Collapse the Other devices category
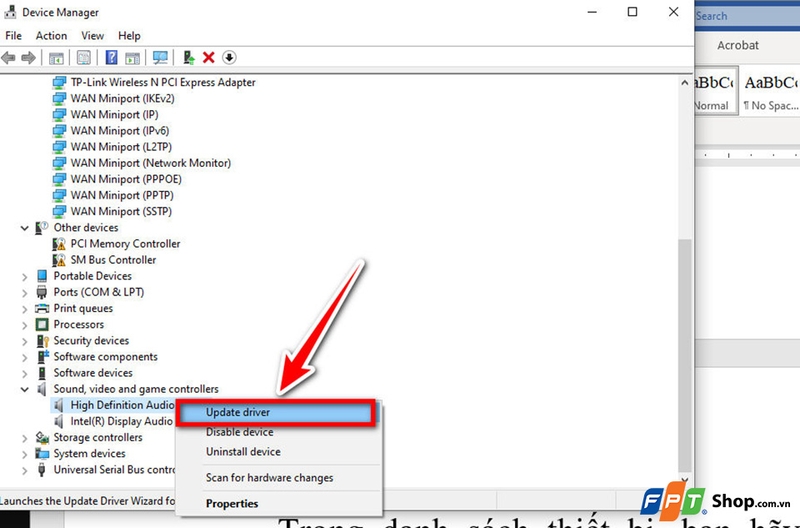This screenshot has height=528, width=800. 24,228
